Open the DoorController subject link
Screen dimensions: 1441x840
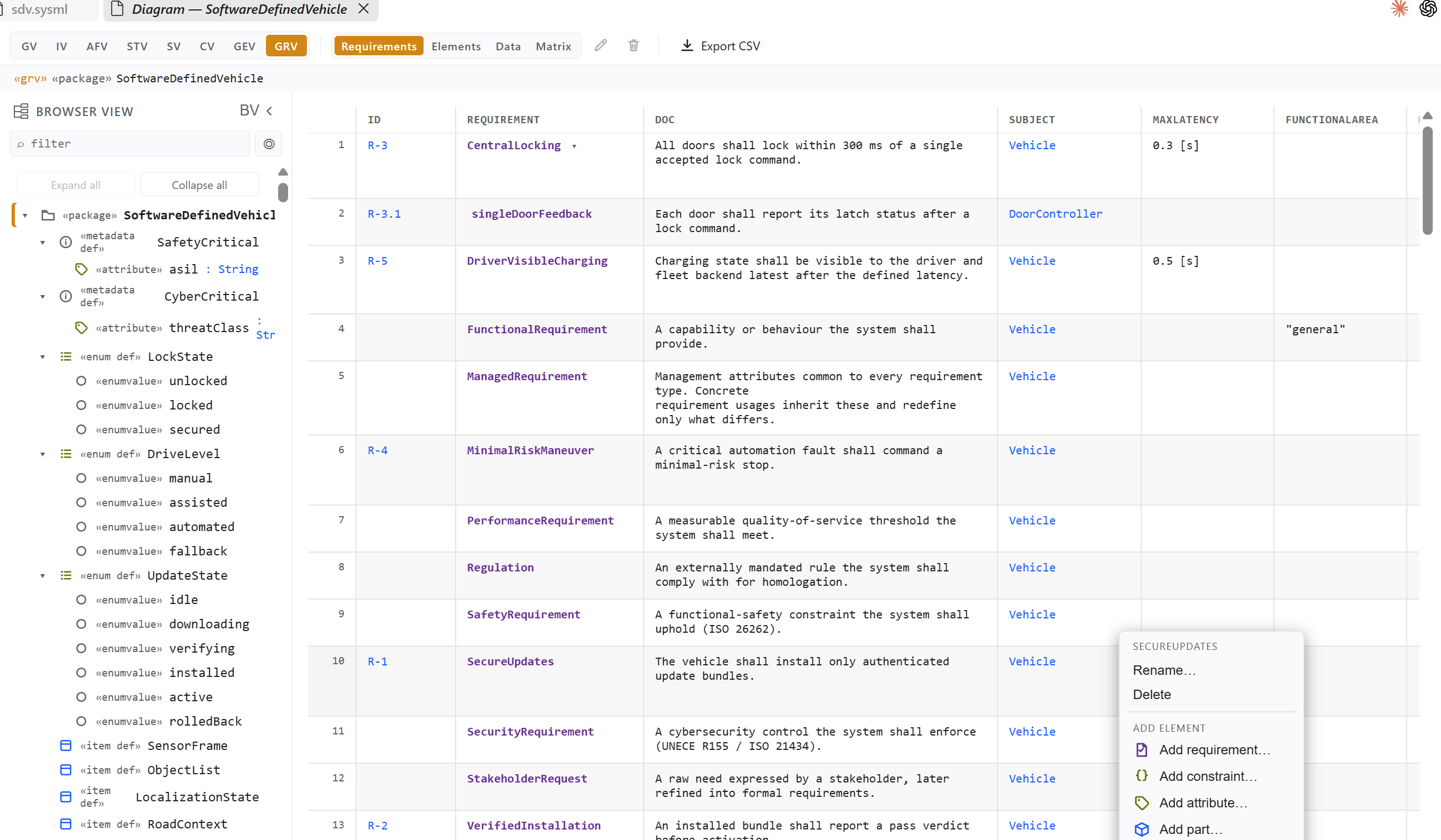pyautogui.click(x=1055, y=214)
